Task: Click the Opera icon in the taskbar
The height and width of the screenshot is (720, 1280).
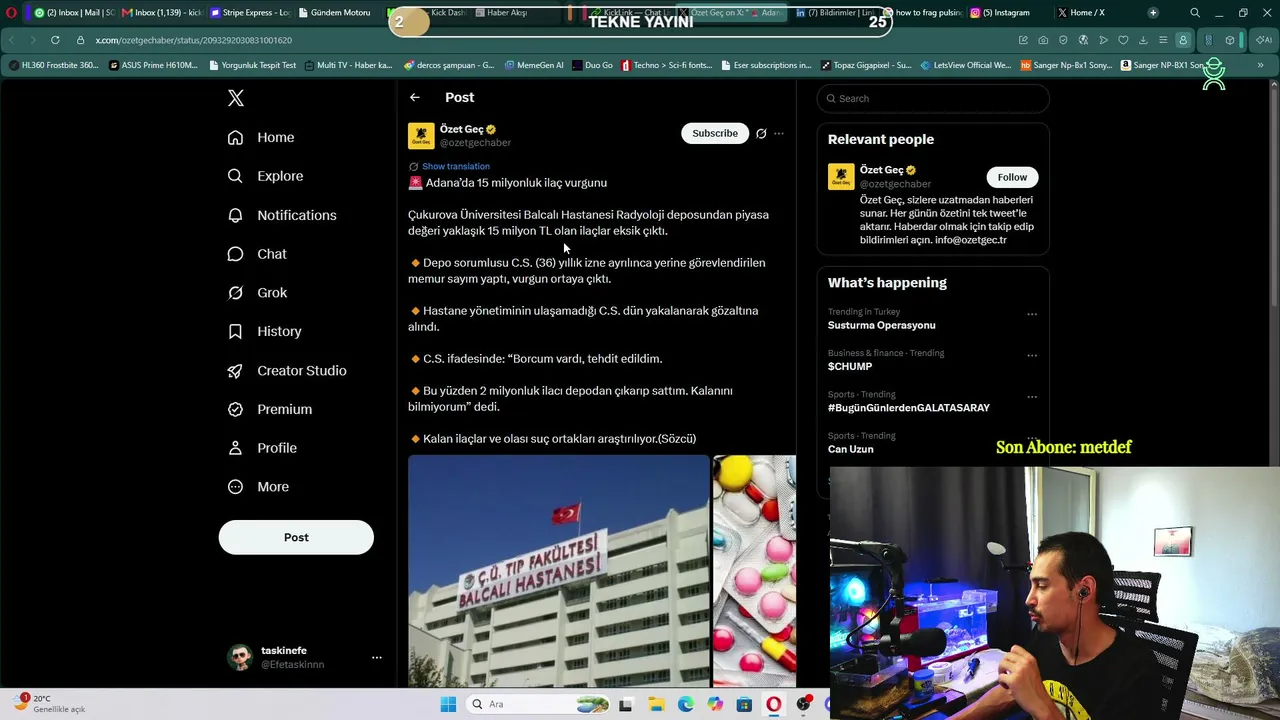Action: (x=773, y=704)
